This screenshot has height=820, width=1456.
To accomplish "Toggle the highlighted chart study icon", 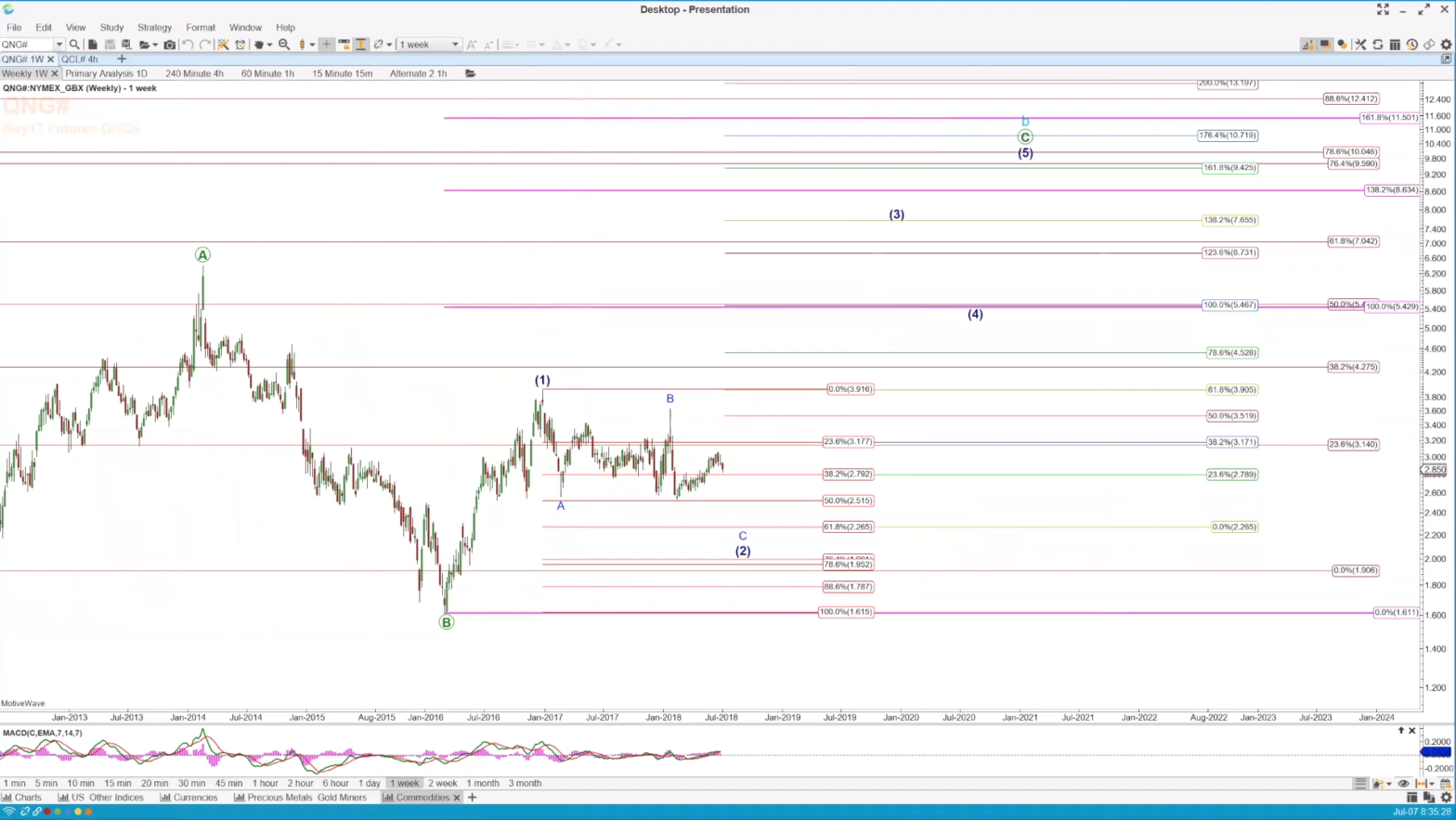I will tap(1307, 45).
